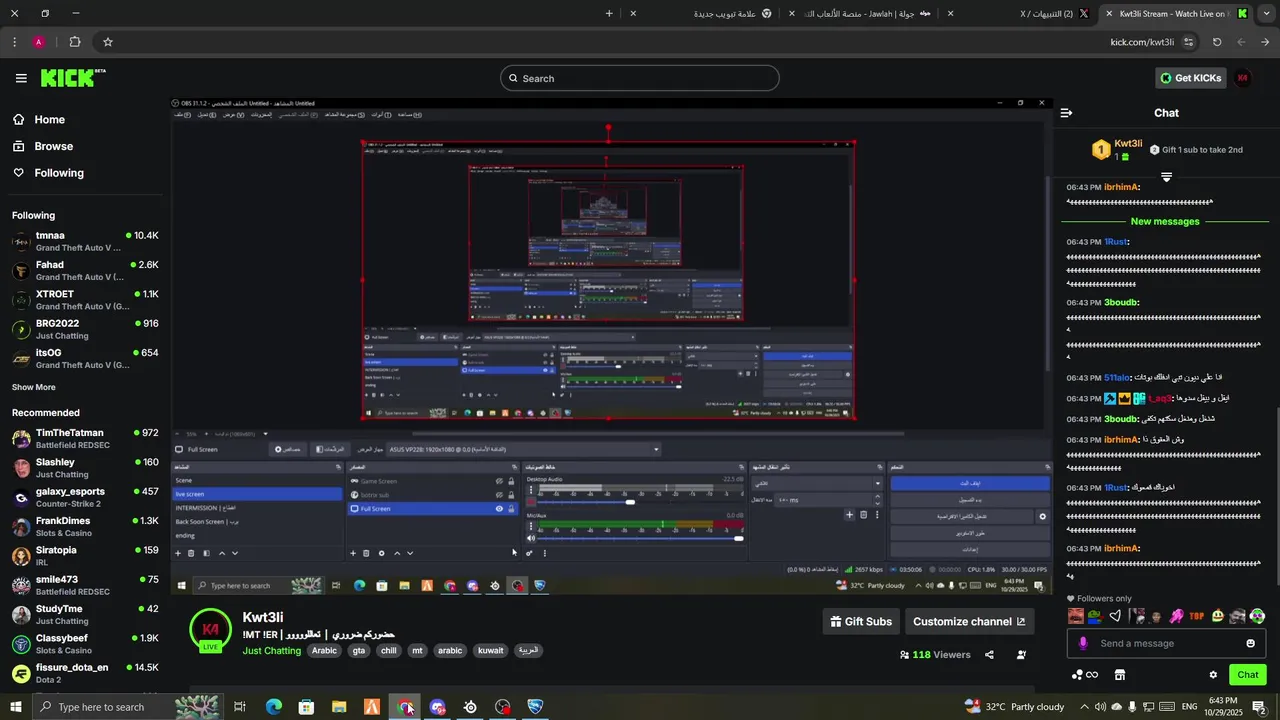The image size is (1280, 720).
Task: Open BRG2022 channel in Following
Action: coord(85,329)
